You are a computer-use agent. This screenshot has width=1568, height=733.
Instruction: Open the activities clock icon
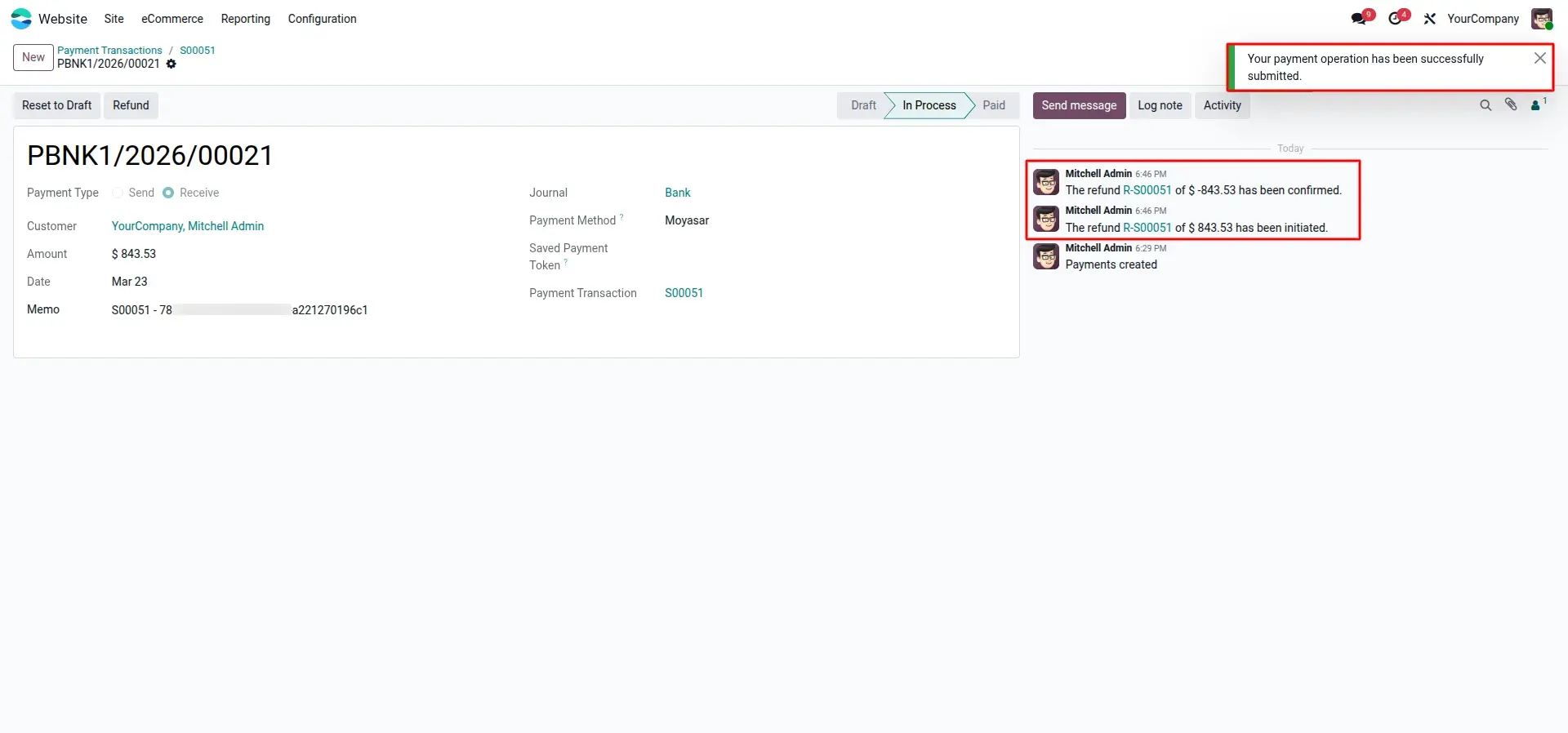[x=1396, y=19]
